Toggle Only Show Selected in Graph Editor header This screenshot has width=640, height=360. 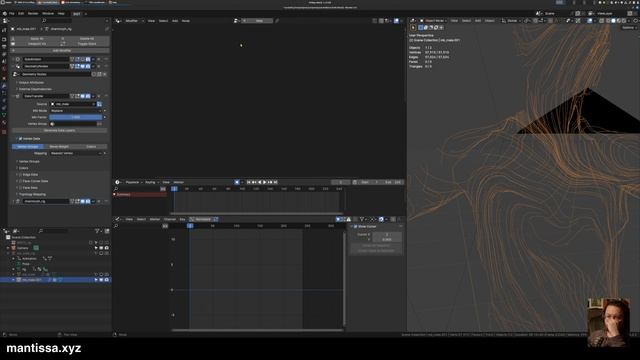[338, 219]
